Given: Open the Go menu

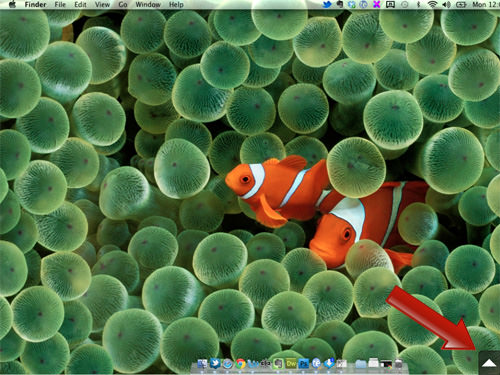Looking at the screenshot, I should point(123,5).
